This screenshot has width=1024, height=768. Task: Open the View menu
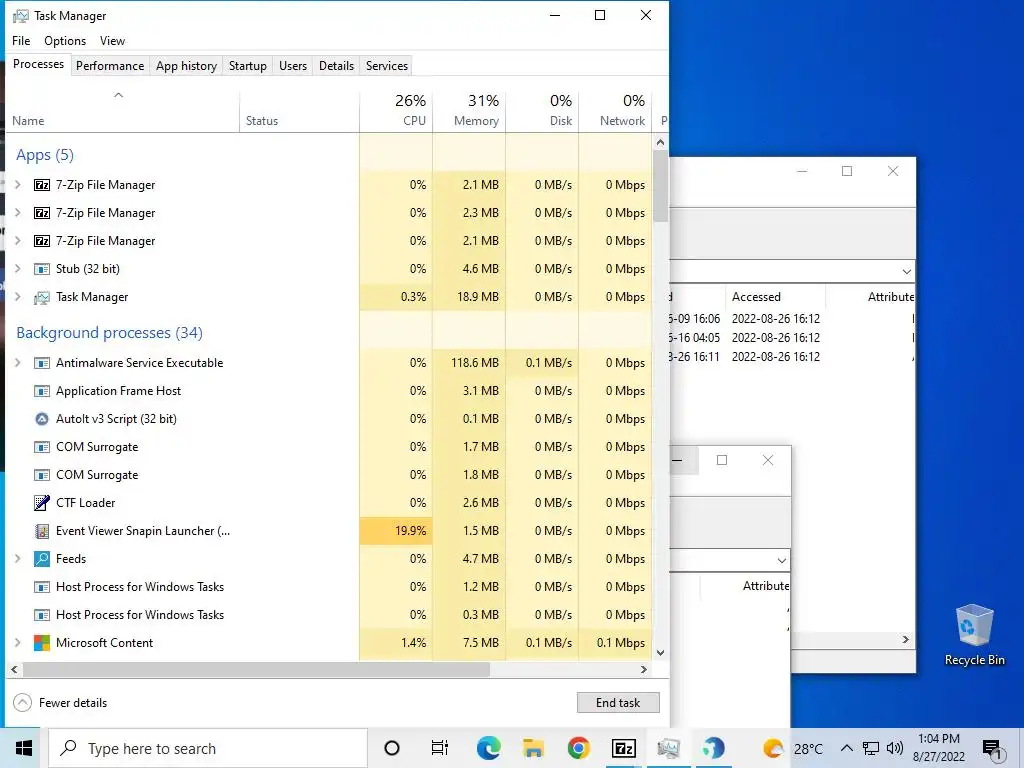pyautogui.click(x=112, y=40)
